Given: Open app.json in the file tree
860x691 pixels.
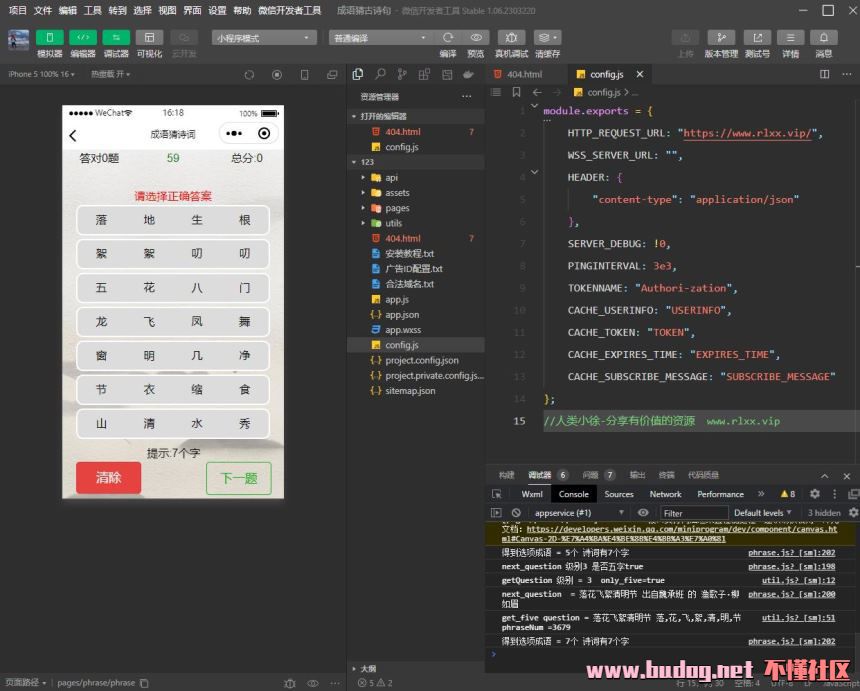Looking at the screenshot, I should (402, 315).
